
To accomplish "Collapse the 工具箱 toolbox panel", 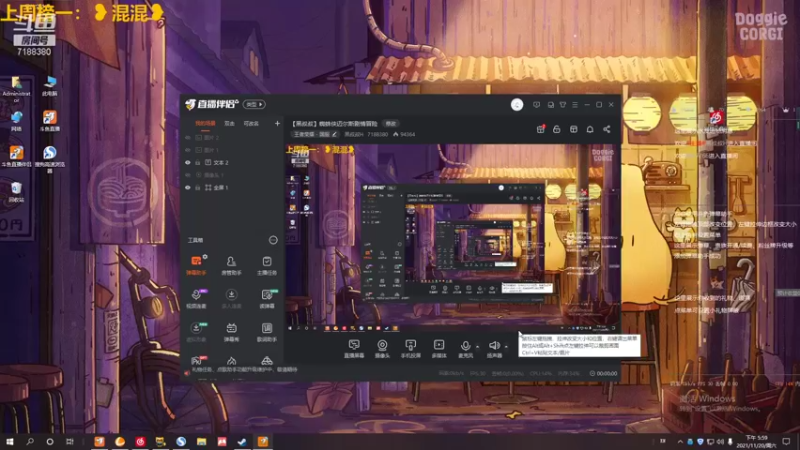I will pos(273,240).
